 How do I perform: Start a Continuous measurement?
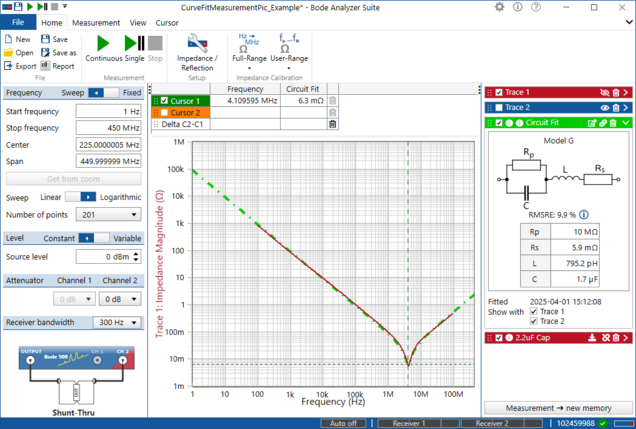(x=103, y=47)
